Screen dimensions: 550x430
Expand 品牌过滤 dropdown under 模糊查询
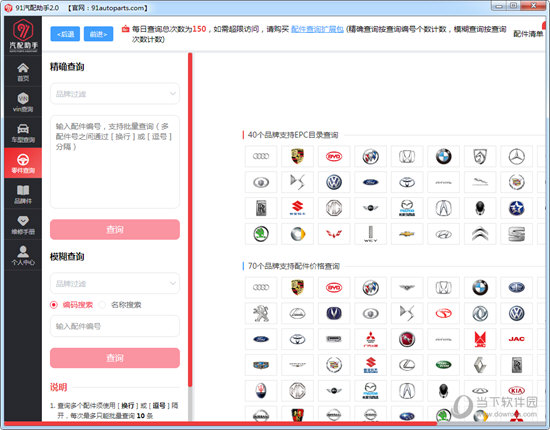point(115,283)
